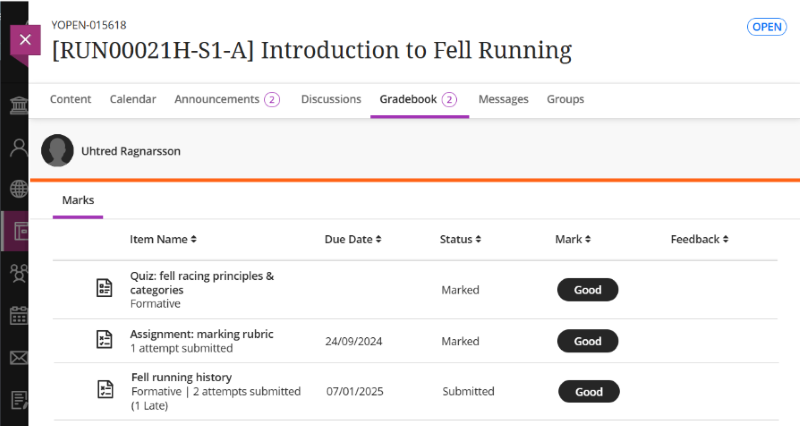The height and width of the screenshot is (426, 800).
Task: Sort the gradebook by Item Name
Action: (163, 240)
